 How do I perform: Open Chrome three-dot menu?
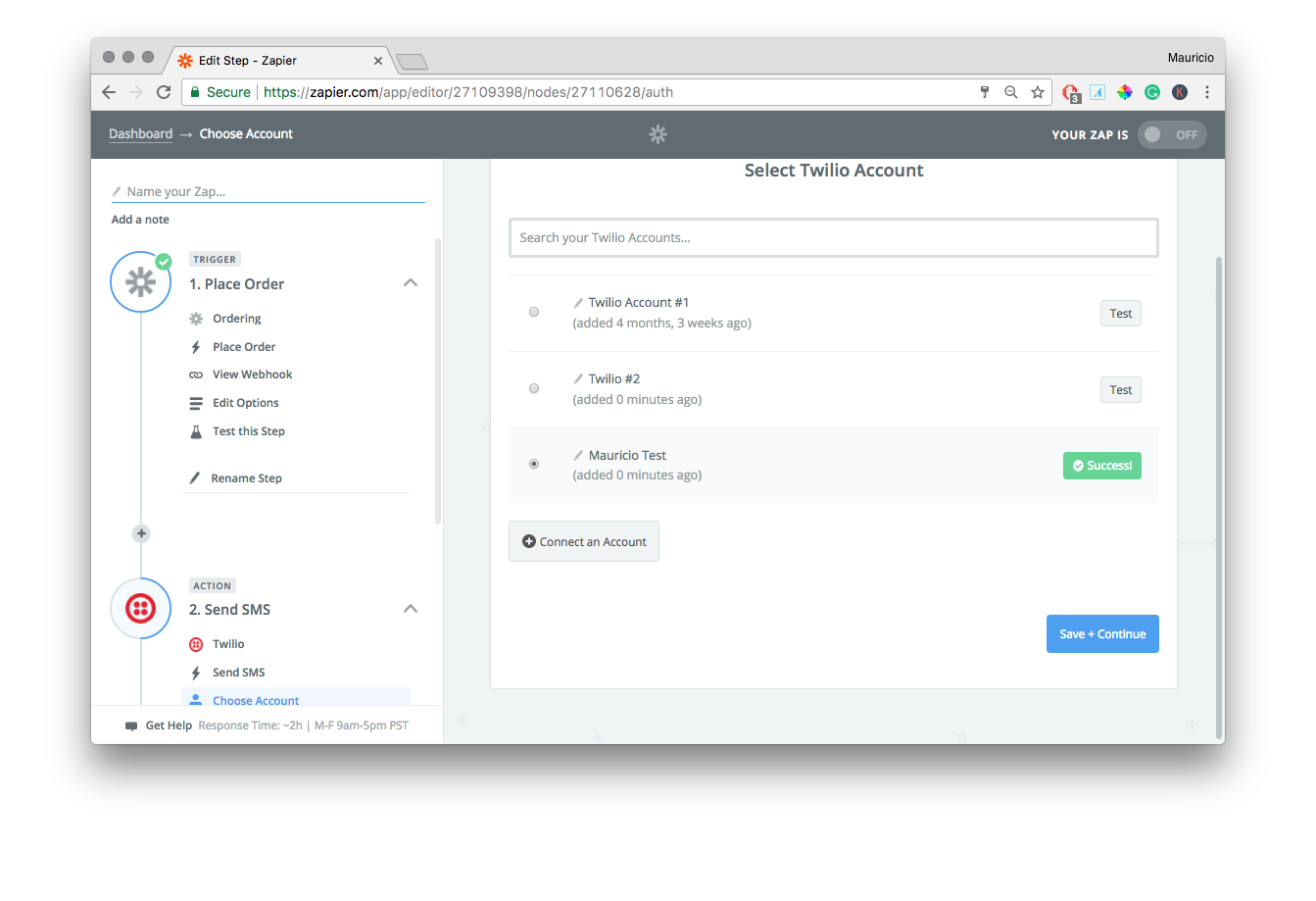pos(1207,92)
